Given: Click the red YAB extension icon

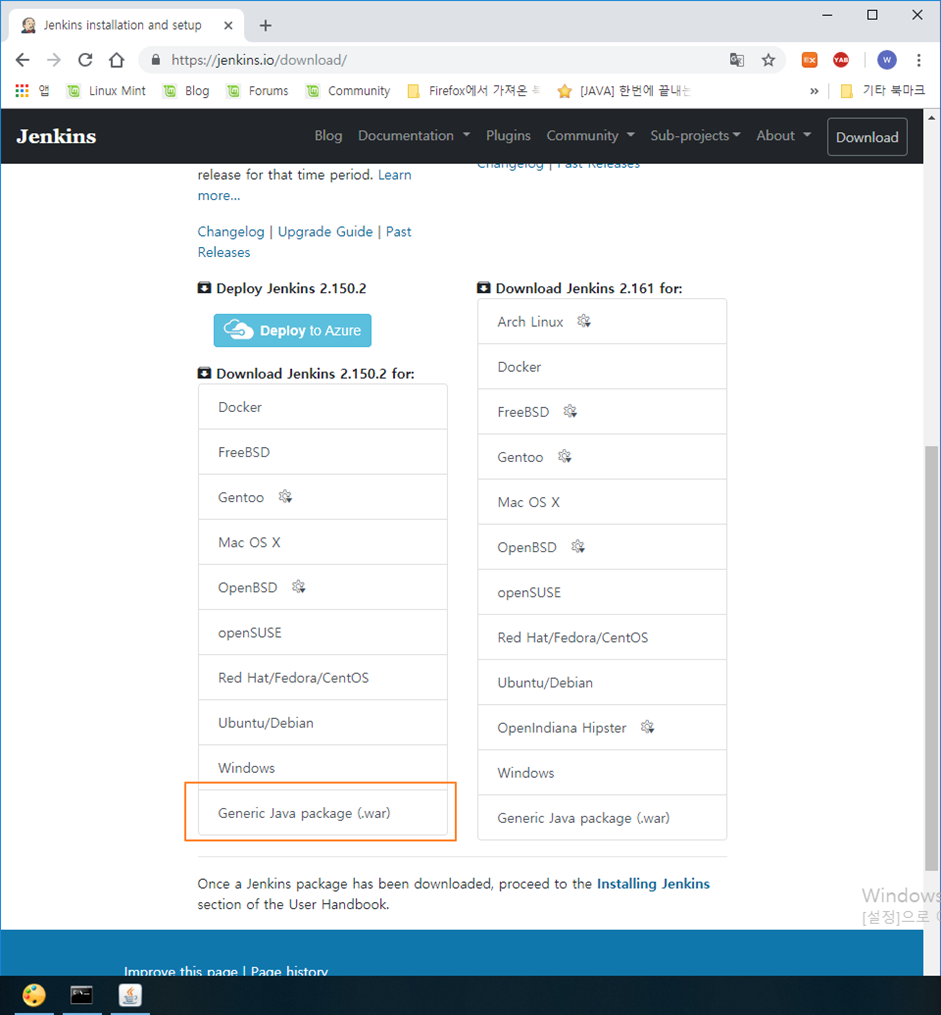Looking at the screenshot, I should tap(841, 60).
